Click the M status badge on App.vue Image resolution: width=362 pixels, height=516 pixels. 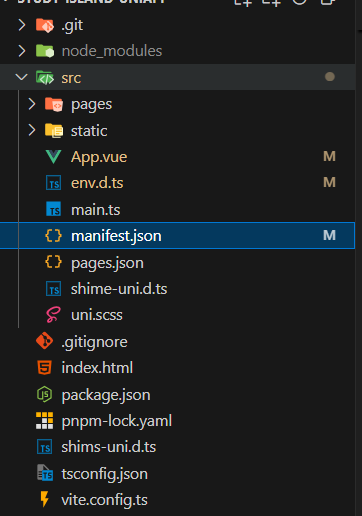[329, 156]
